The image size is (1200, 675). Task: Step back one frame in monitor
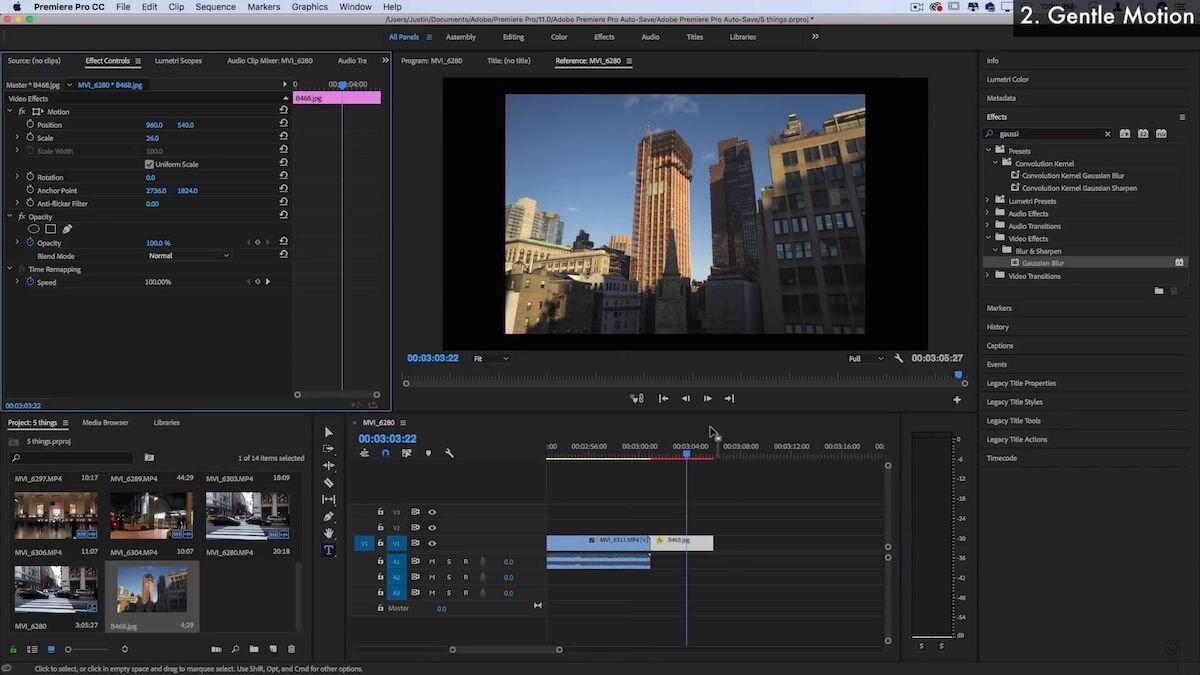point(686,398)
